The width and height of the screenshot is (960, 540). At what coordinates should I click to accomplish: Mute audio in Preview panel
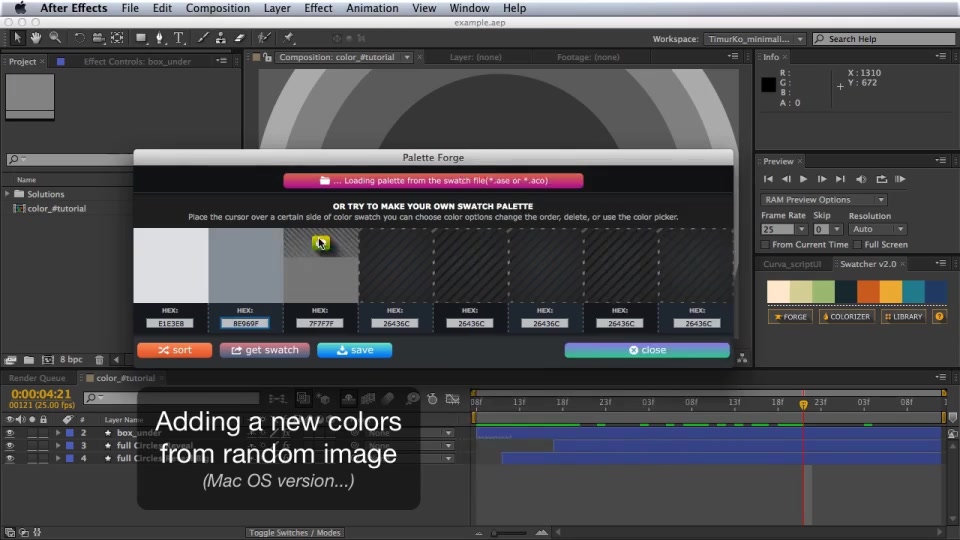(861, 179)
